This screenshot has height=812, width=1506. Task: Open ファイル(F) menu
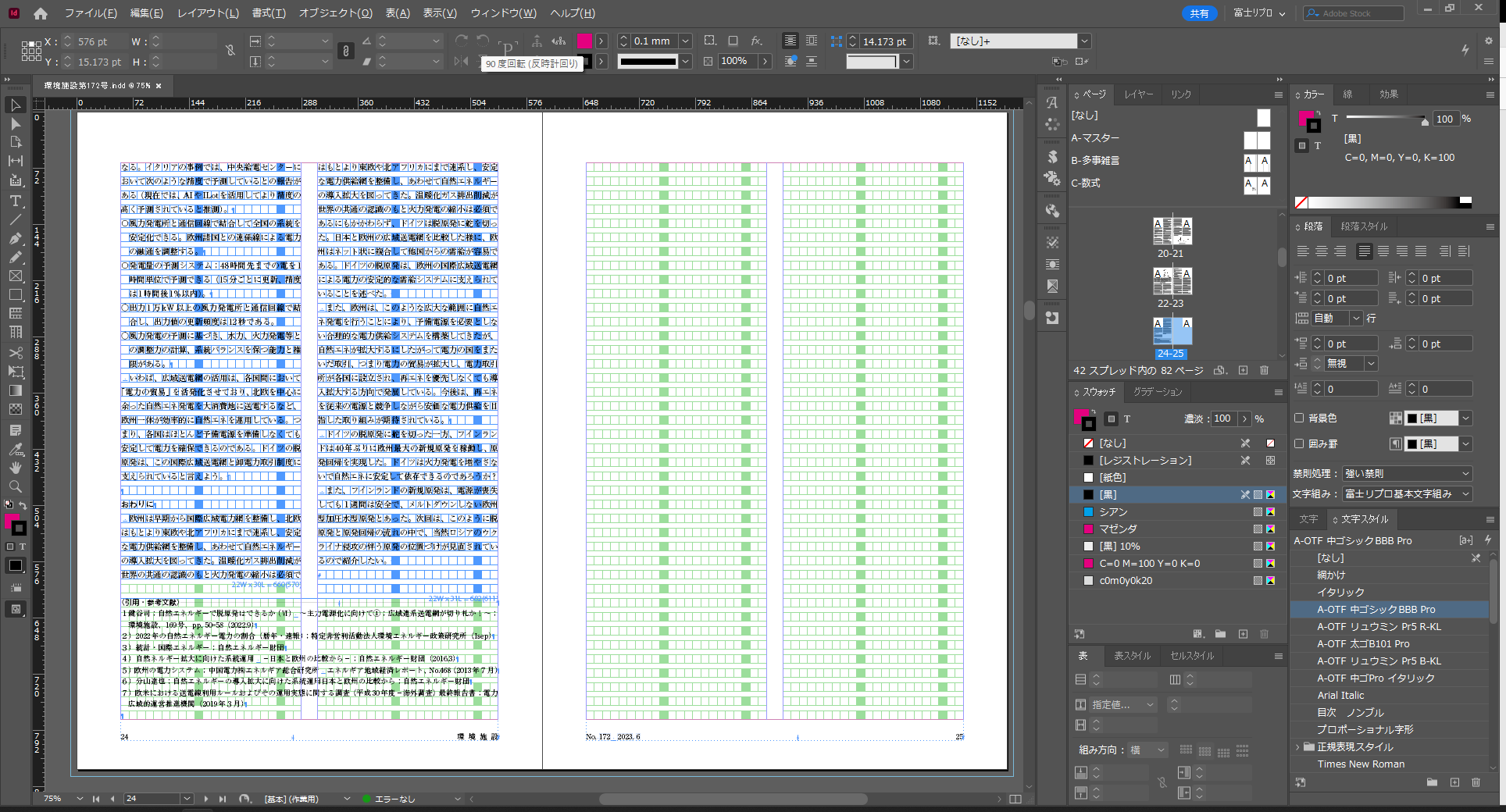[91, 13]
